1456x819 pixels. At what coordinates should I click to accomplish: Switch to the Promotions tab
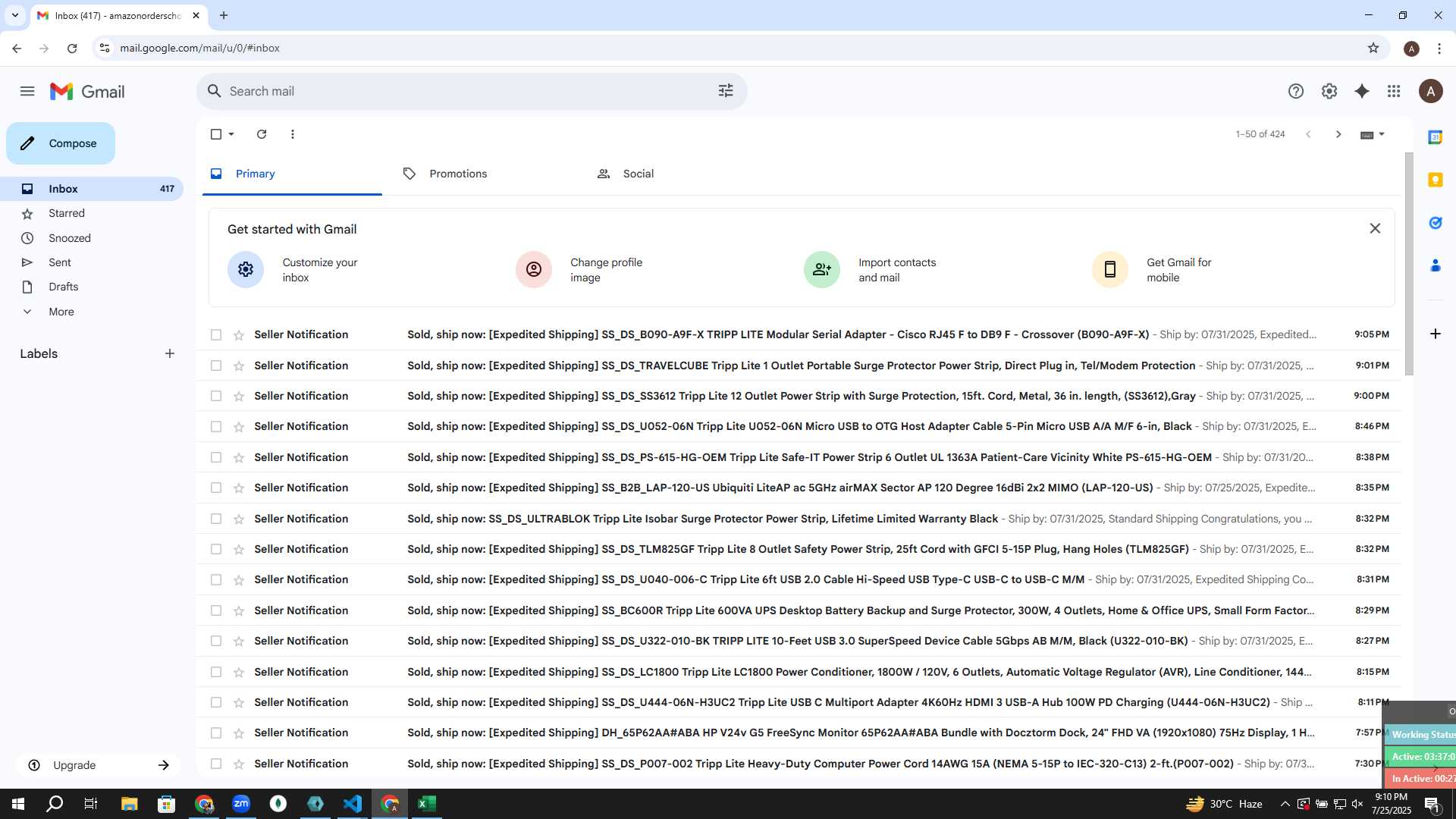click(486, 174)
